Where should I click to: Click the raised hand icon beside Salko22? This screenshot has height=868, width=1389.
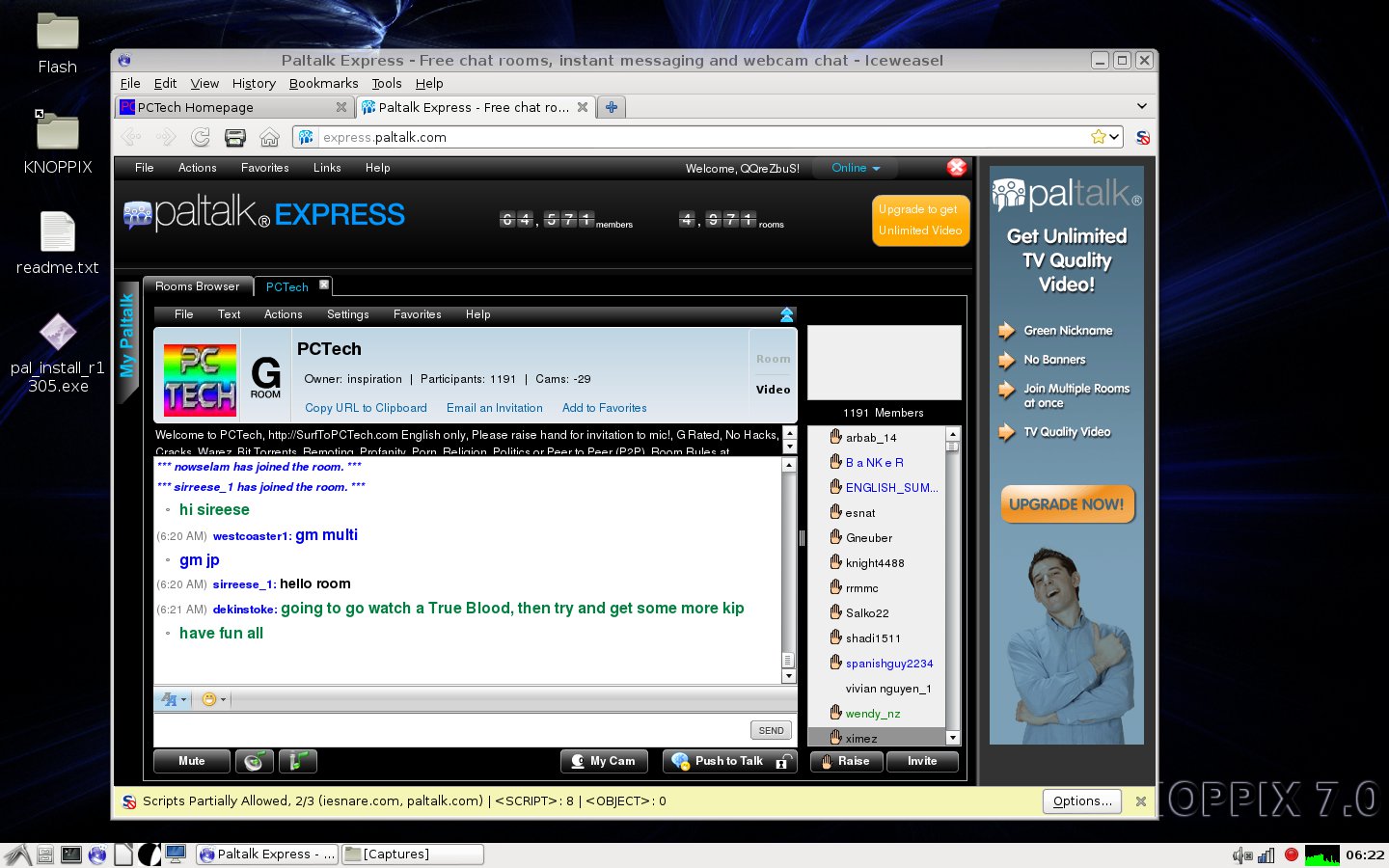pyautogui.click(x=836, y=612)
